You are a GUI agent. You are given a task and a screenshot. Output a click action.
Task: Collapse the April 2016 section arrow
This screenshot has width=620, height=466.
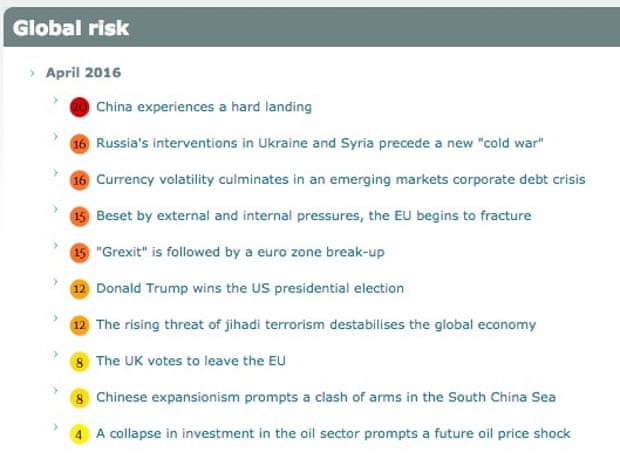coord(32,73)
